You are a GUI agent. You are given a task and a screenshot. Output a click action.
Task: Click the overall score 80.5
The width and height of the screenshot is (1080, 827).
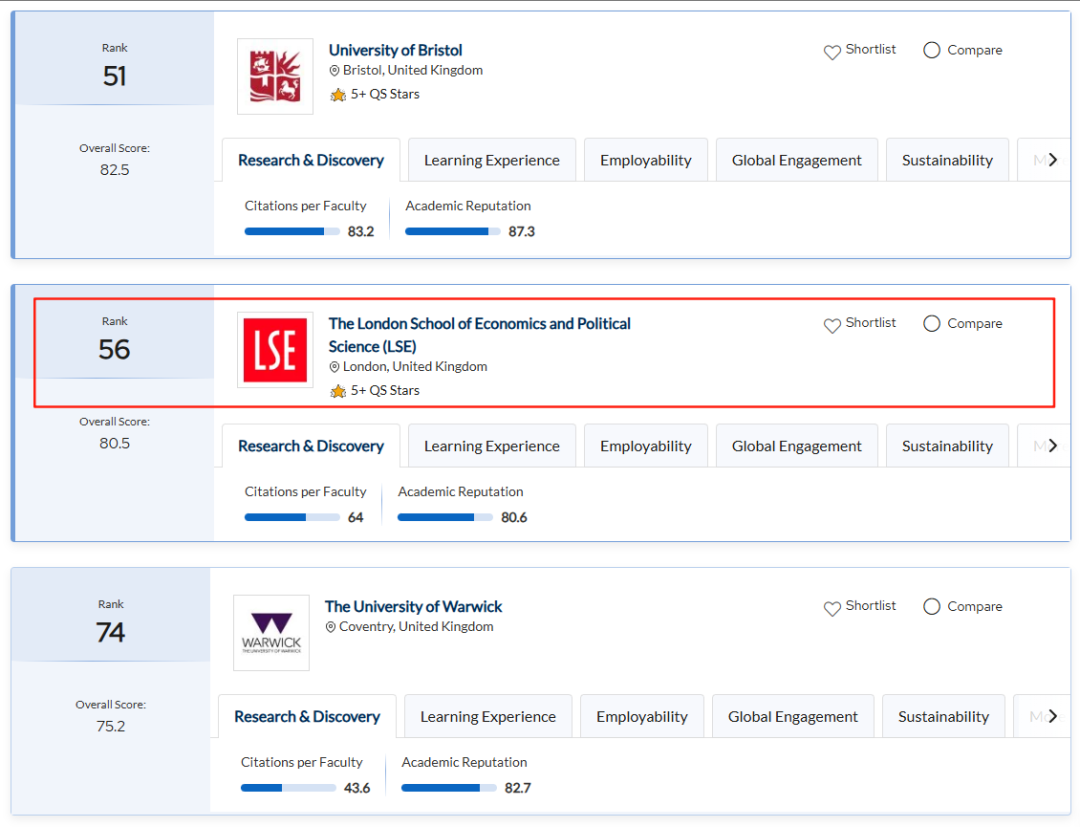tap(114, 443)
